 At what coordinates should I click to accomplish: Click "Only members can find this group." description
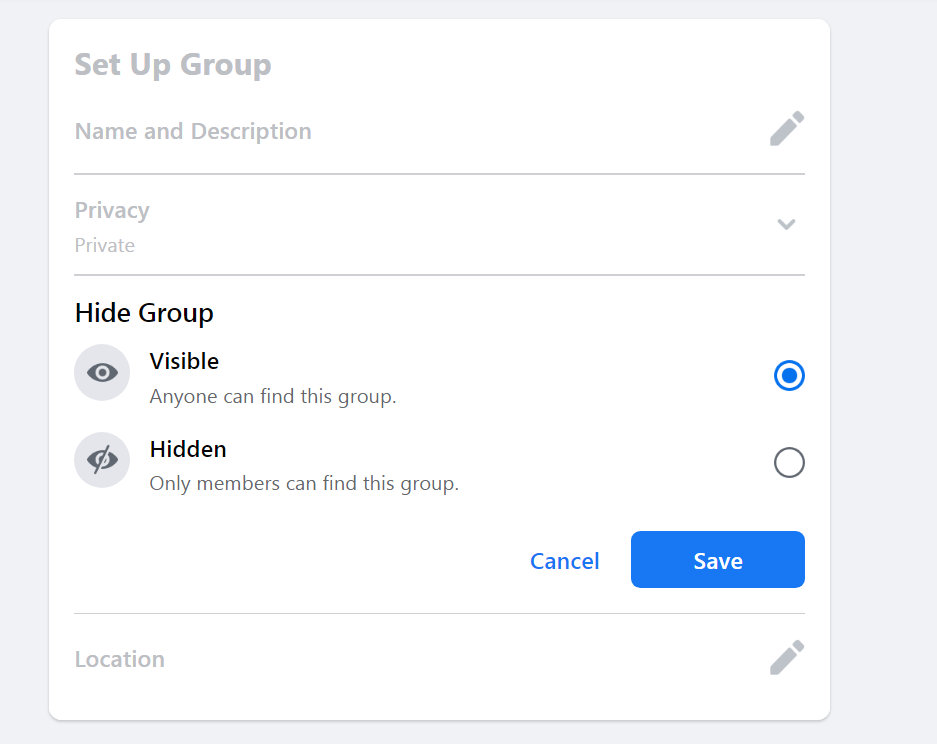click(x=304, y=484)
